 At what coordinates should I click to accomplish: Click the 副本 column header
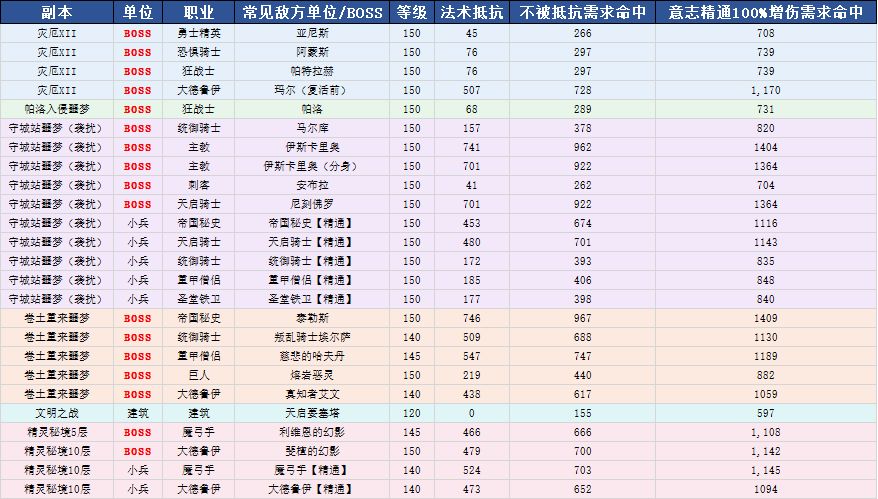(57, 12)
